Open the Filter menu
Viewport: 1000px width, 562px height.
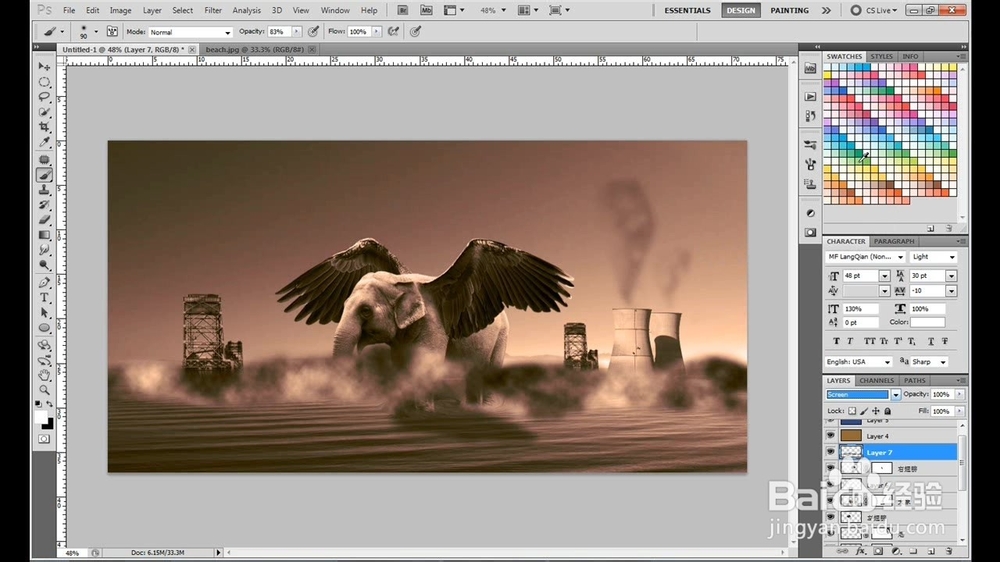click(x=213, y=10)
